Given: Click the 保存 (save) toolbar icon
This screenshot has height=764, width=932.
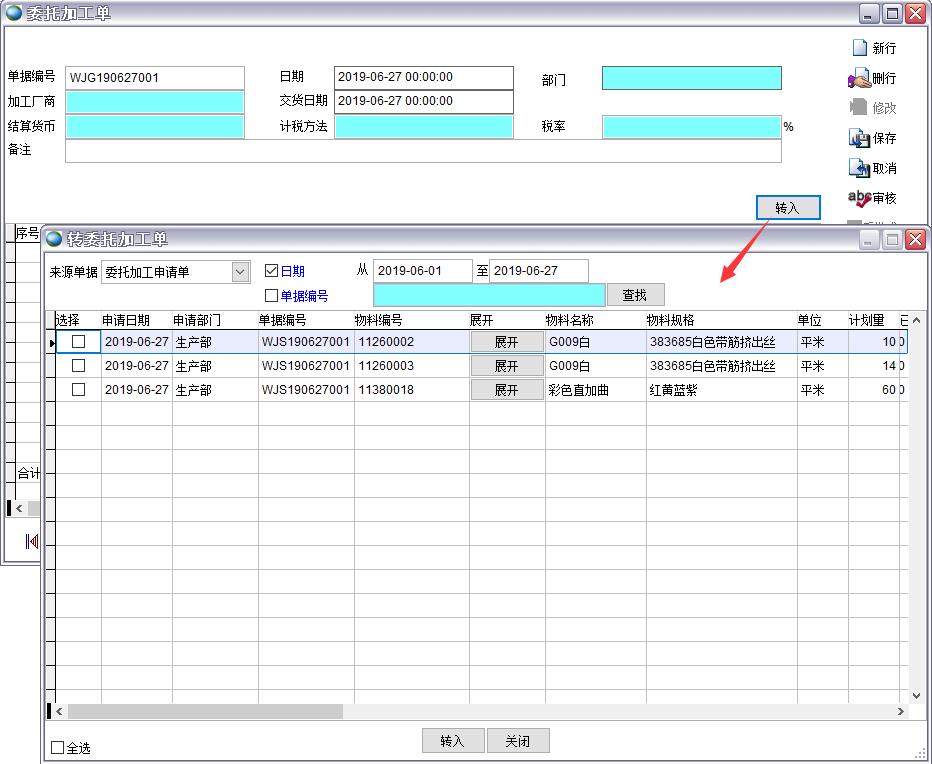Looking at the screenshot, I should [859, 138].
